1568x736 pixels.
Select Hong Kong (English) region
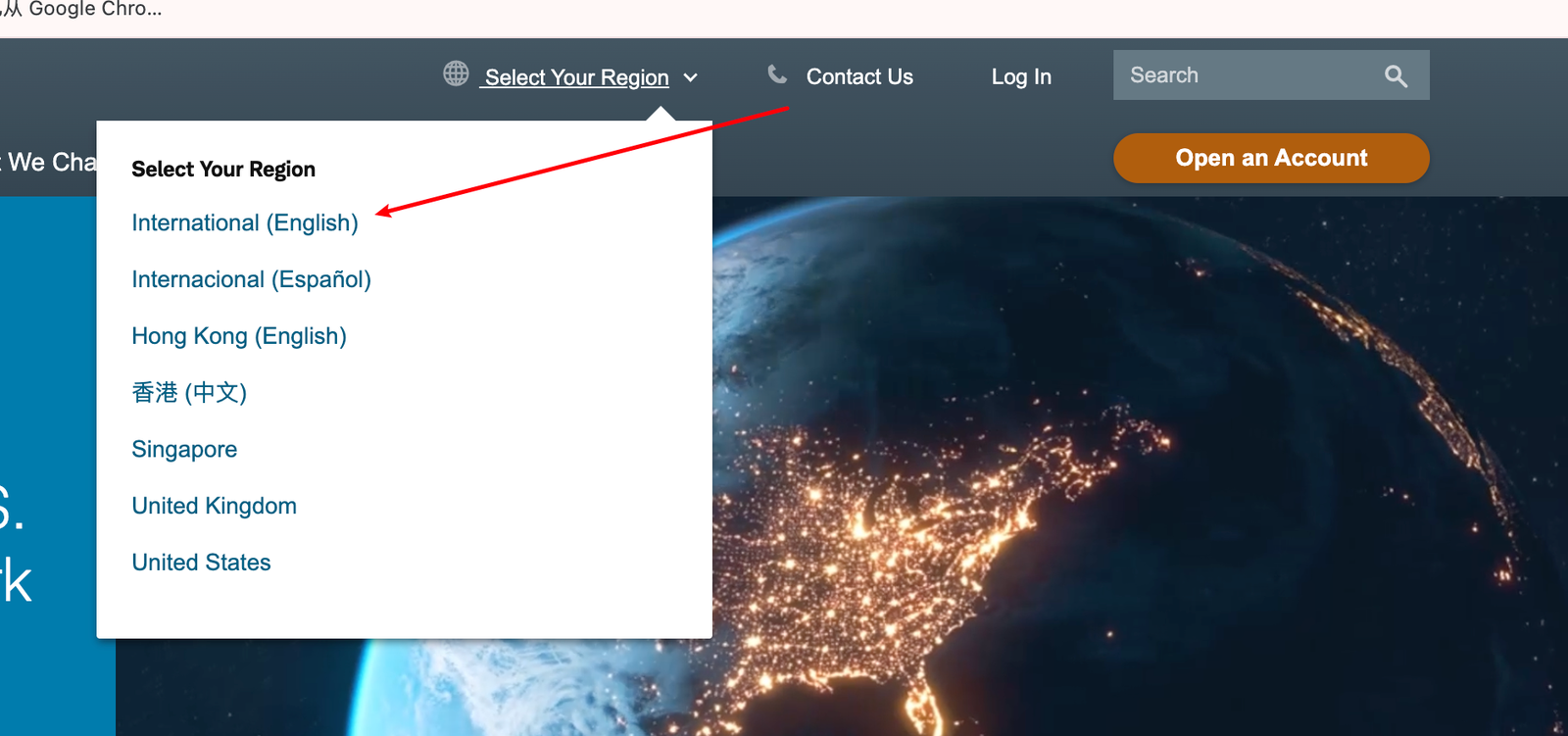[239, 336]
